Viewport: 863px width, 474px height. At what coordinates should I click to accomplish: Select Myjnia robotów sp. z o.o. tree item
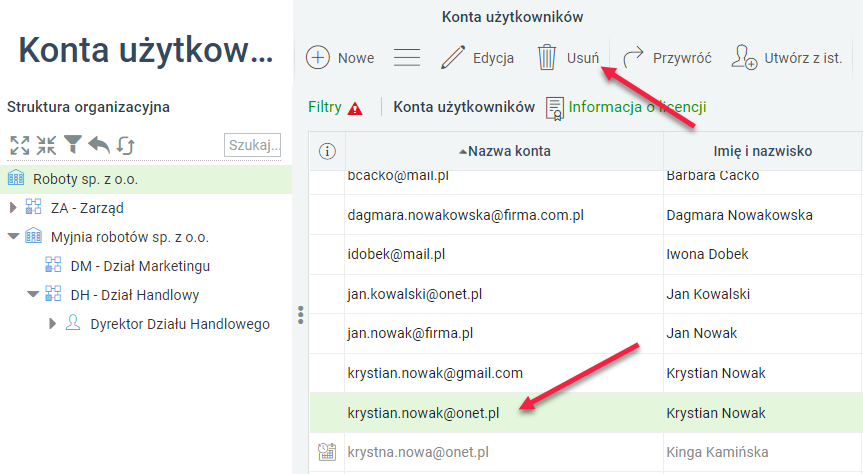click(130, 237)
